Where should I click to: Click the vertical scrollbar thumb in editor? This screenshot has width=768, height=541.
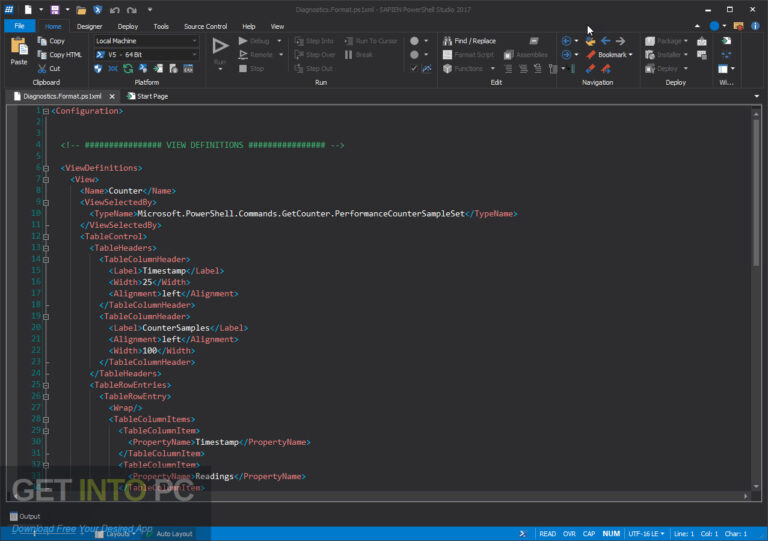tap(756, 192)
